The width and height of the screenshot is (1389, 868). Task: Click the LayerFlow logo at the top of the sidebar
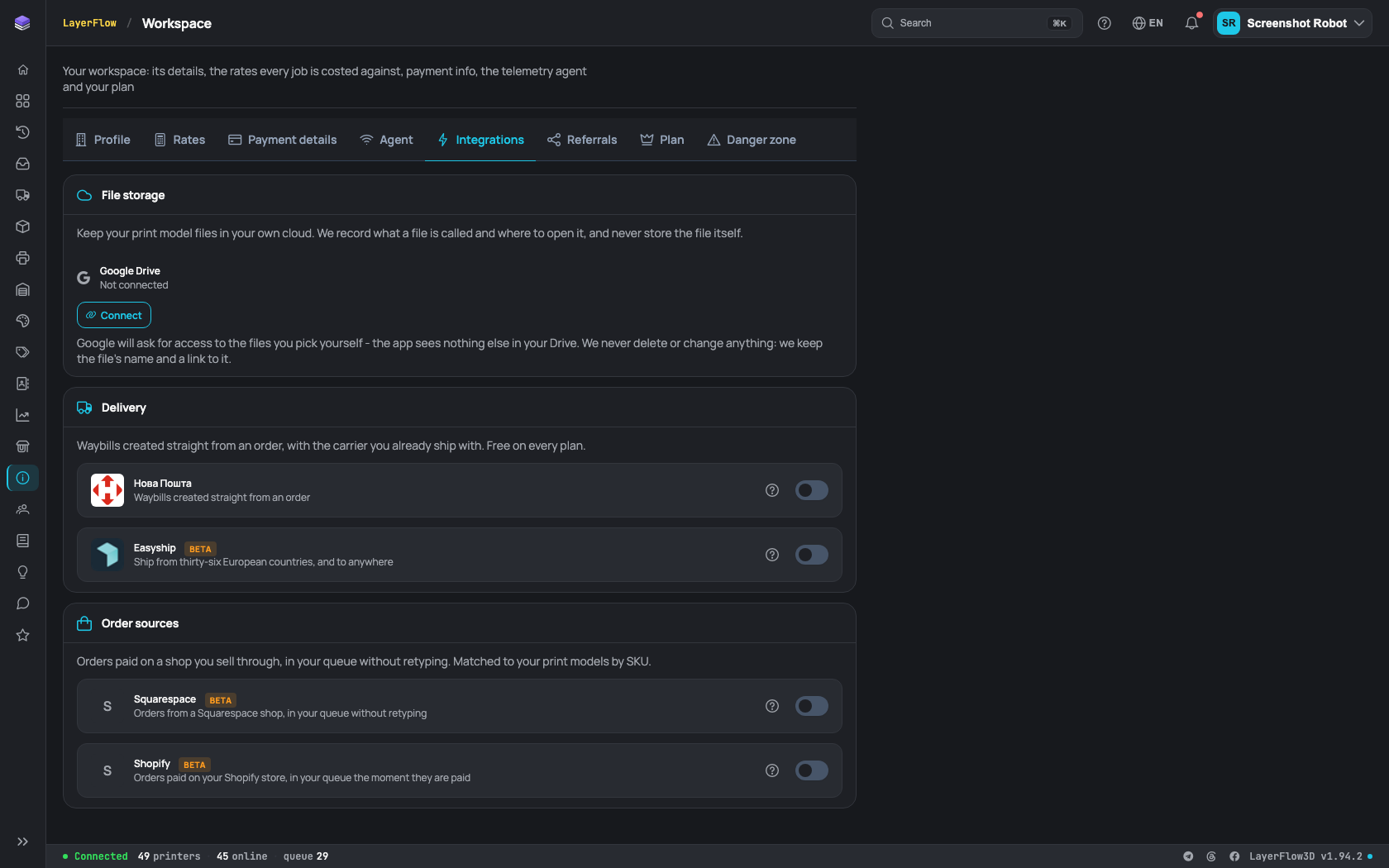click(22, 23)
